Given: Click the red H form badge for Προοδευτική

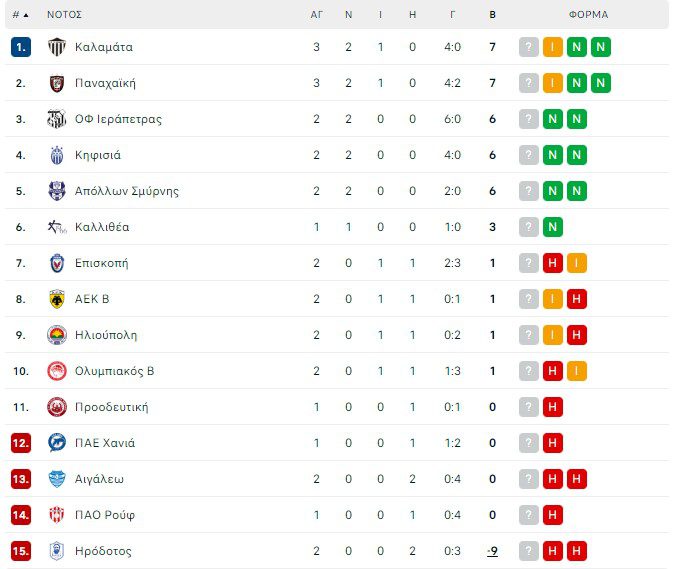Looking at the screenshot, I should point(553,407).
